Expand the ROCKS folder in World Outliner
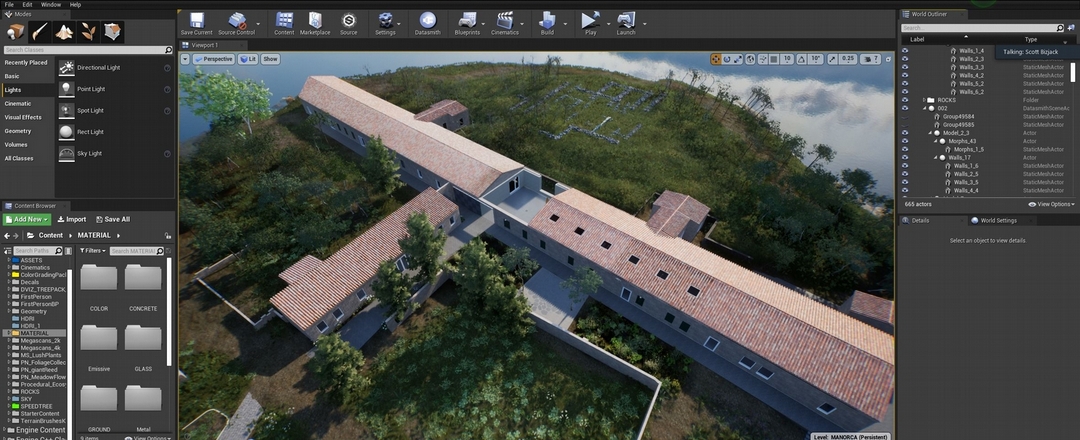This screenshot has height=440, width=1080. pyautogui.click(x=924, y=100)
